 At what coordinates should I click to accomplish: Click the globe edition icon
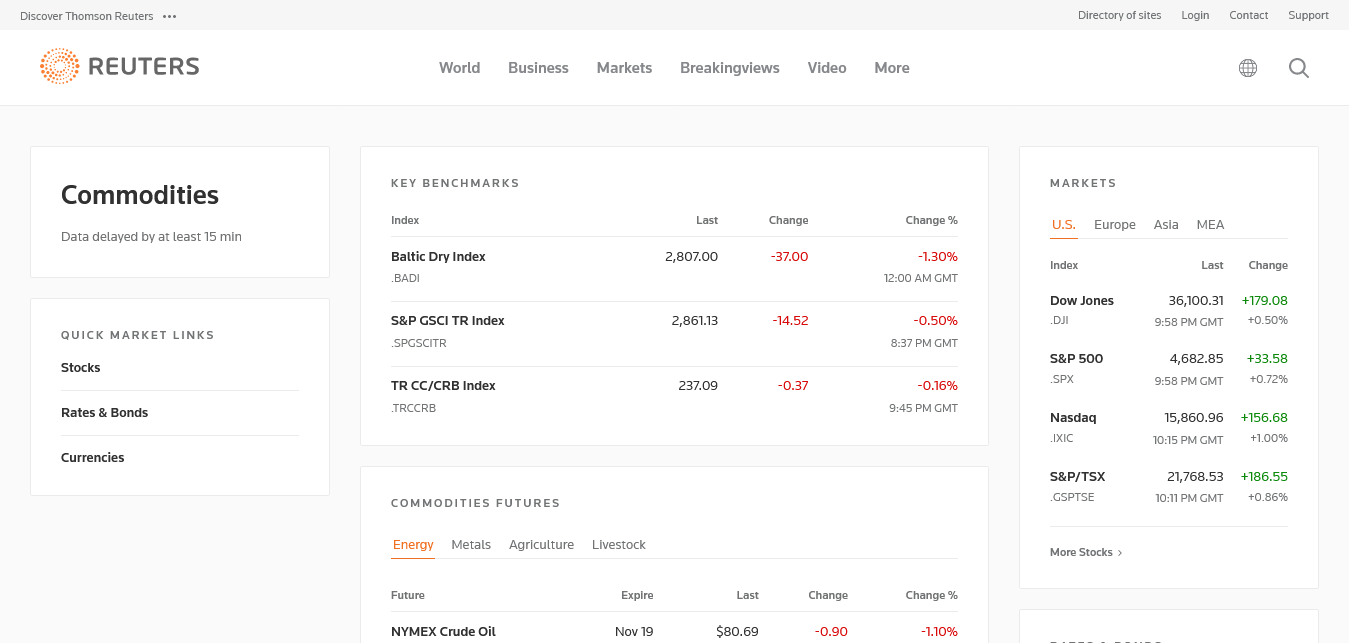pyautogui.click(x=1247, y=68)
